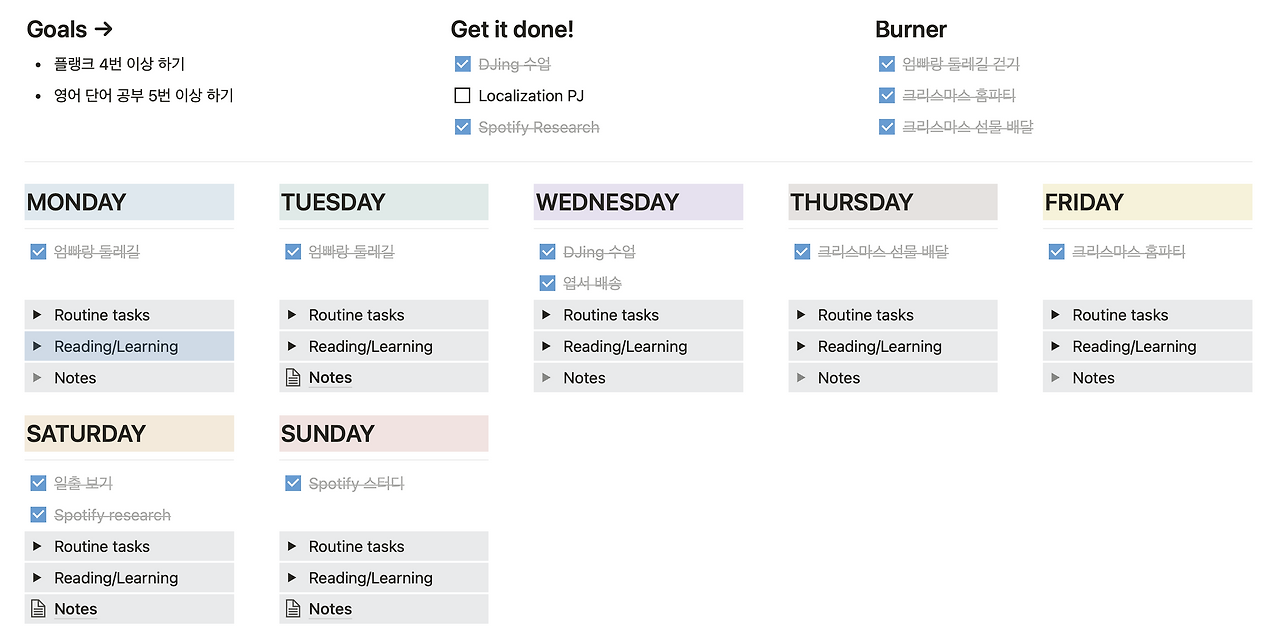Open Sunday Notes page icon

coord(293,609)
